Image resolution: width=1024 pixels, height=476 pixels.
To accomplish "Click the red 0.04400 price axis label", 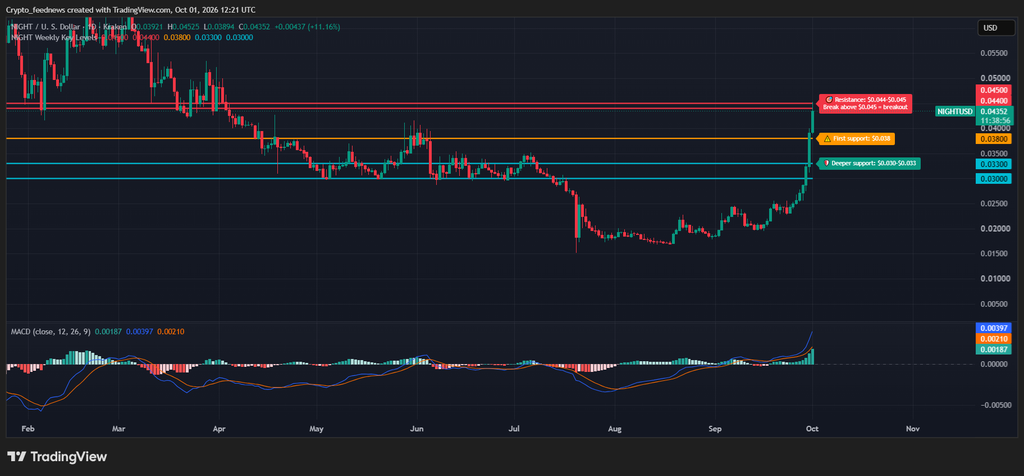I will (x=993, y=101).
